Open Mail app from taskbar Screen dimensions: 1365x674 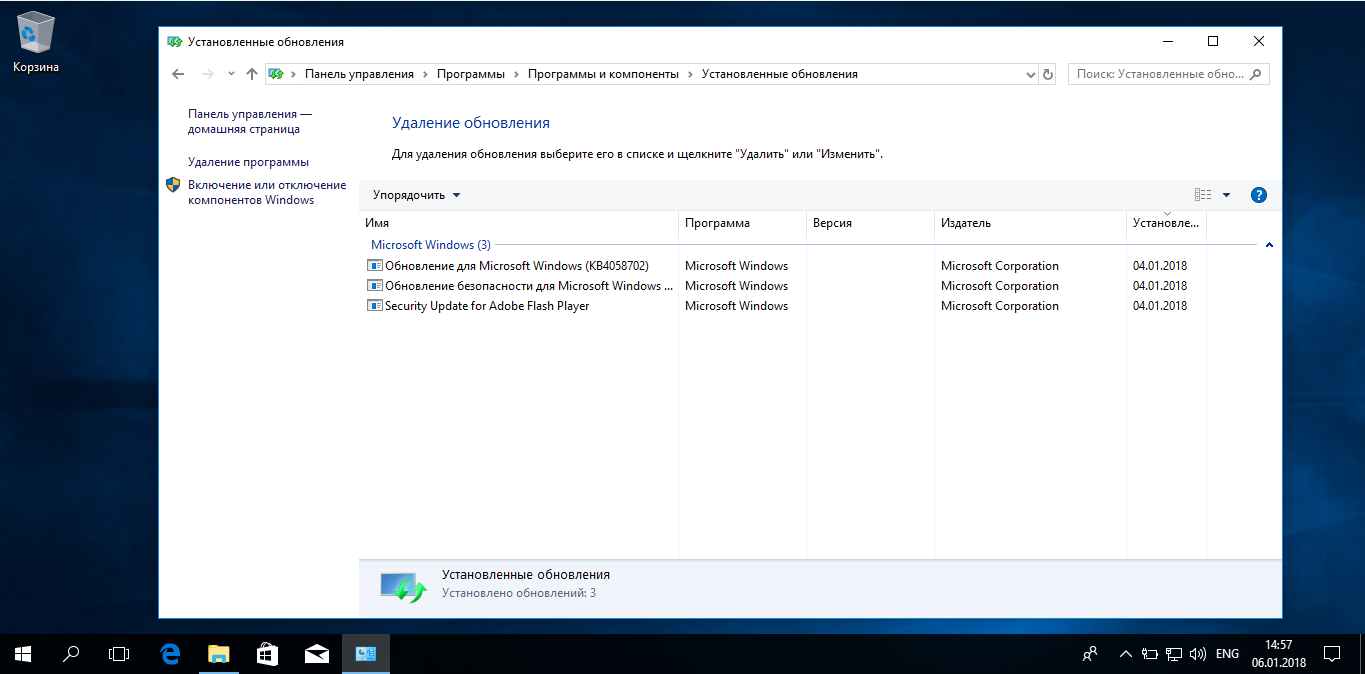[316, 654]
